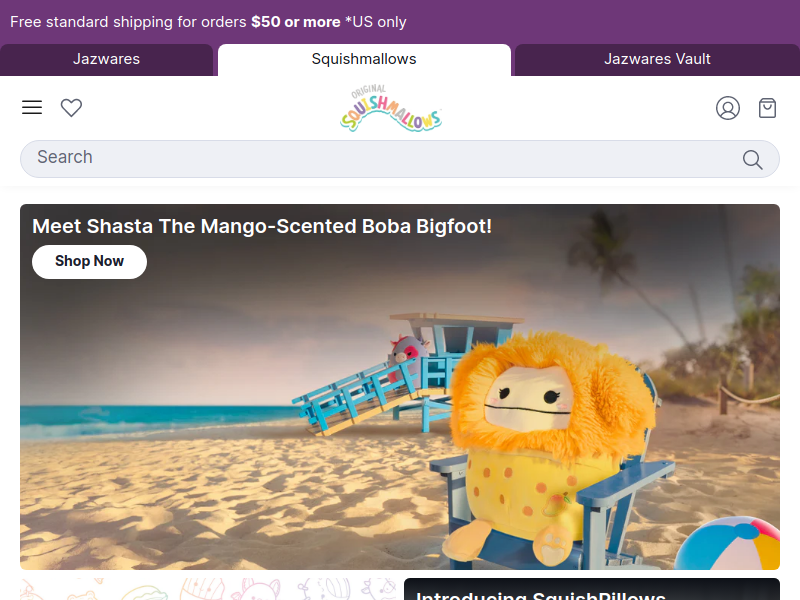
Task: Open the shopping bag cart icon
Action: click(x=767, y=108)
